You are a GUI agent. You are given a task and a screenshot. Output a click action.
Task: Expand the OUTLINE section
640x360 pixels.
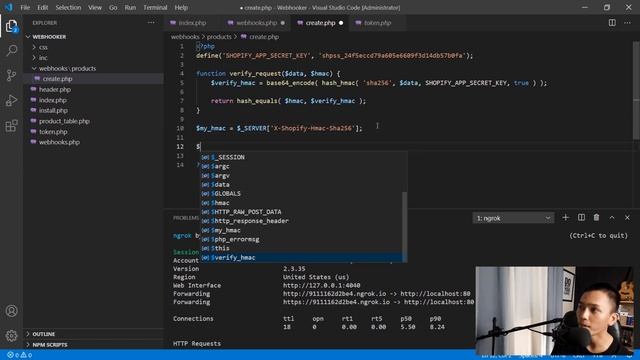point(94,334)
